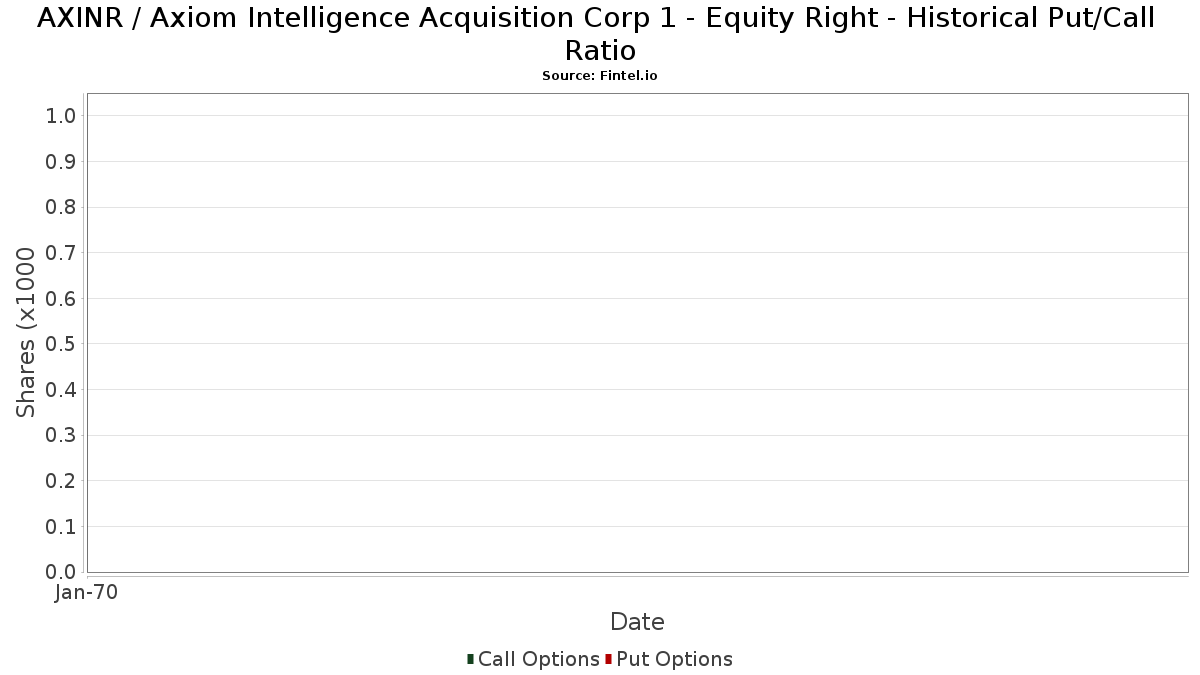Click the 0.6 y-axis tick label
Image resolution: width=1200 pixels, height=675 pixels.
coord(61,299)
